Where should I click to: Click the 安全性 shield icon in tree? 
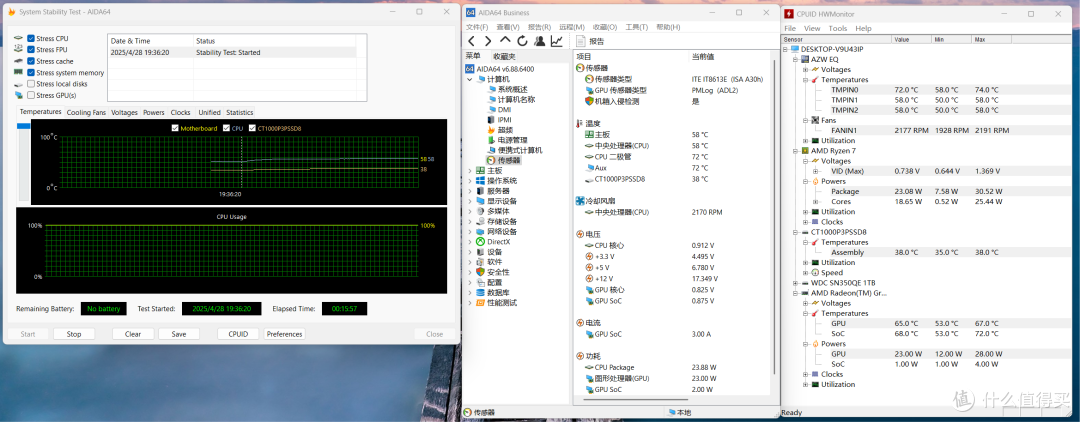(481, 272)
